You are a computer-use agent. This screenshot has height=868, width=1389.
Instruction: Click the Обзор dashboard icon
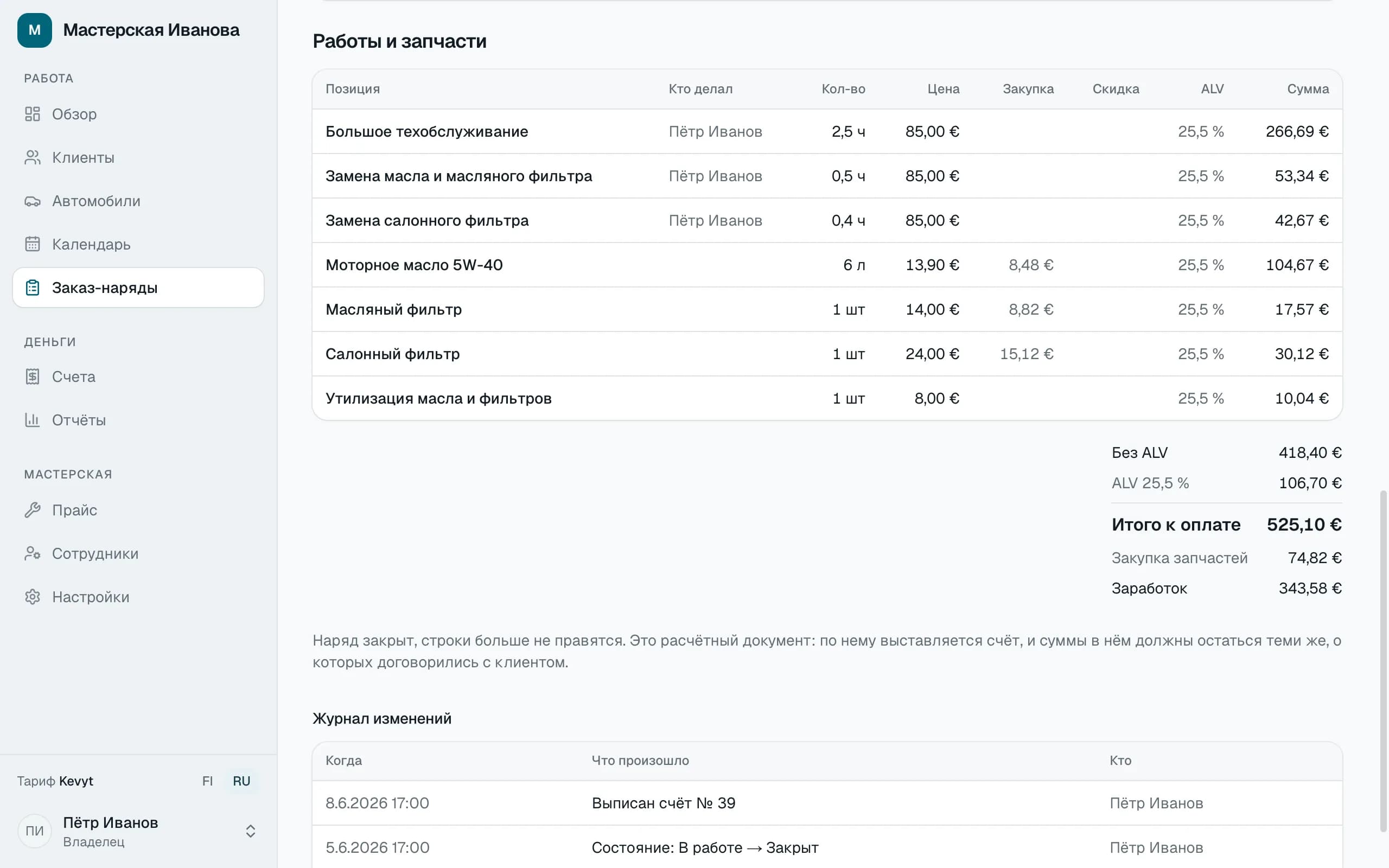pyautogui.click(x=33, y=114)
